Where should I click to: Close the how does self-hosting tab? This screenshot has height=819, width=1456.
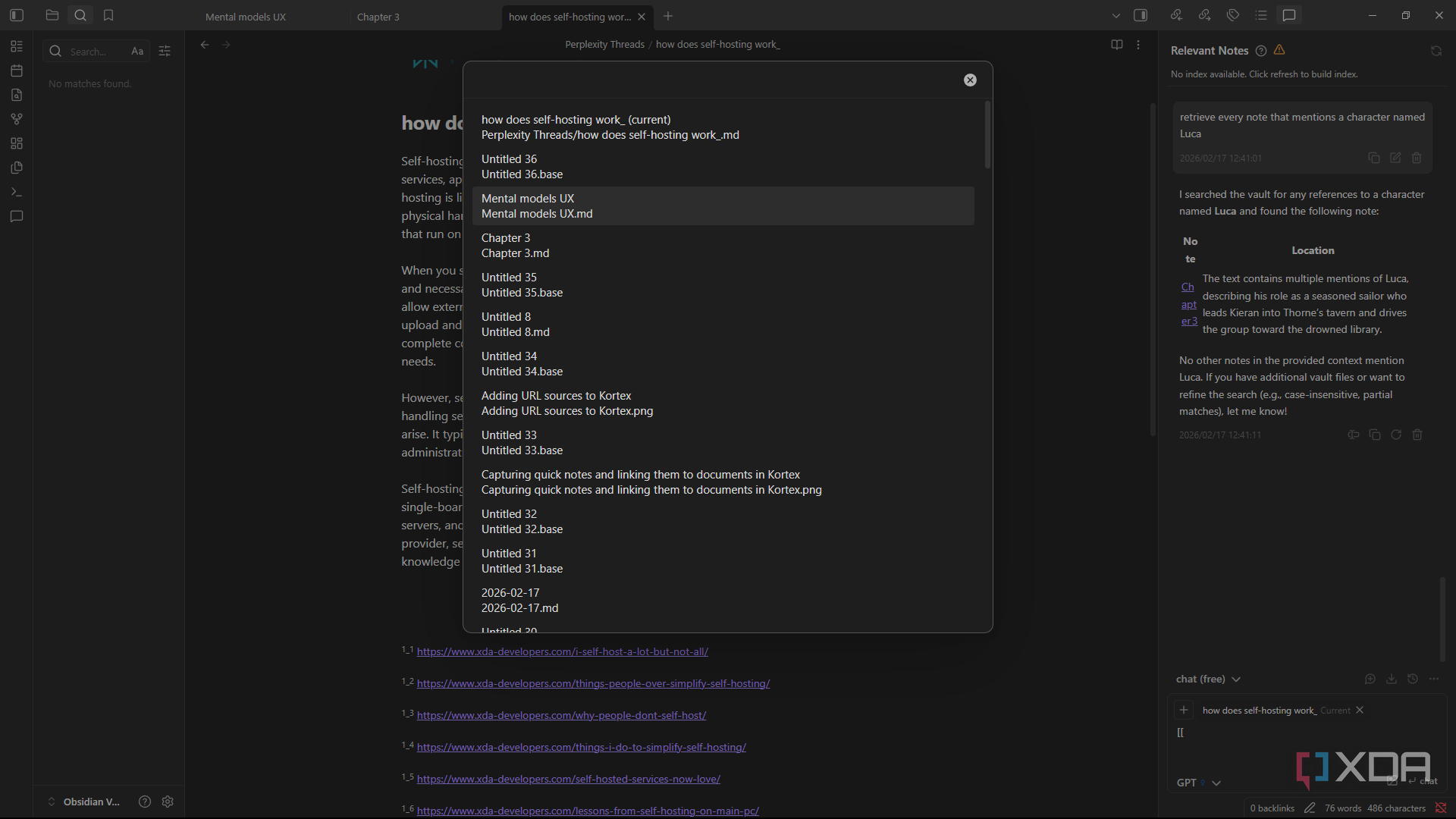[642, 17]
